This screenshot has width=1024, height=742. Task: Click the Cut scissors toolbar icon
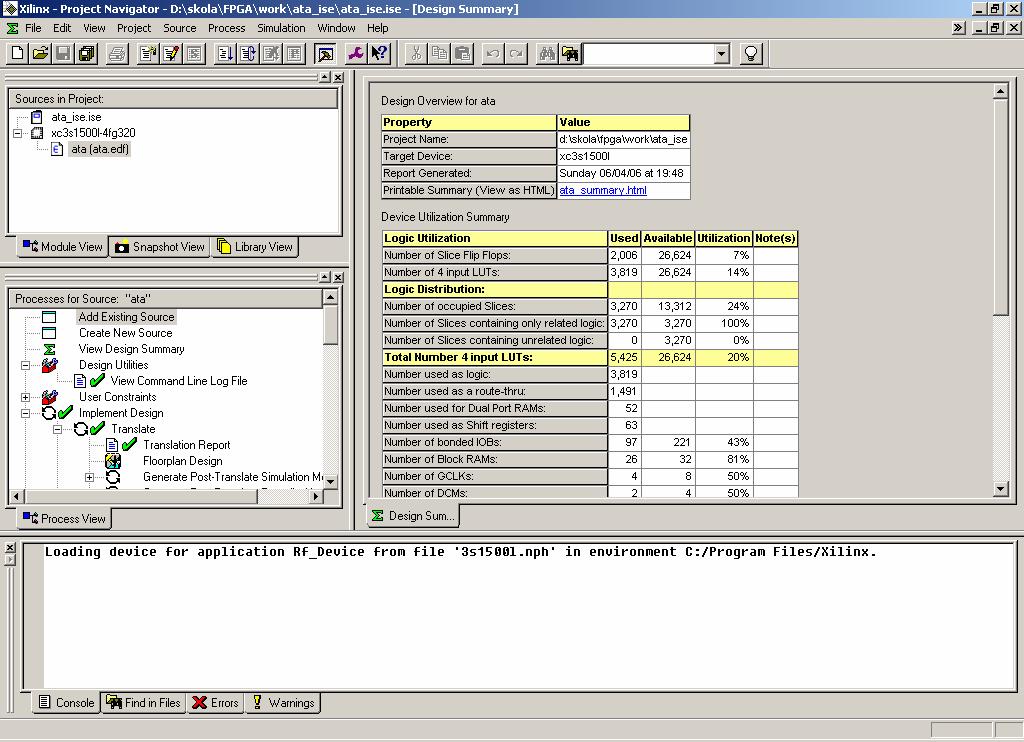click(x=415, y=54)
